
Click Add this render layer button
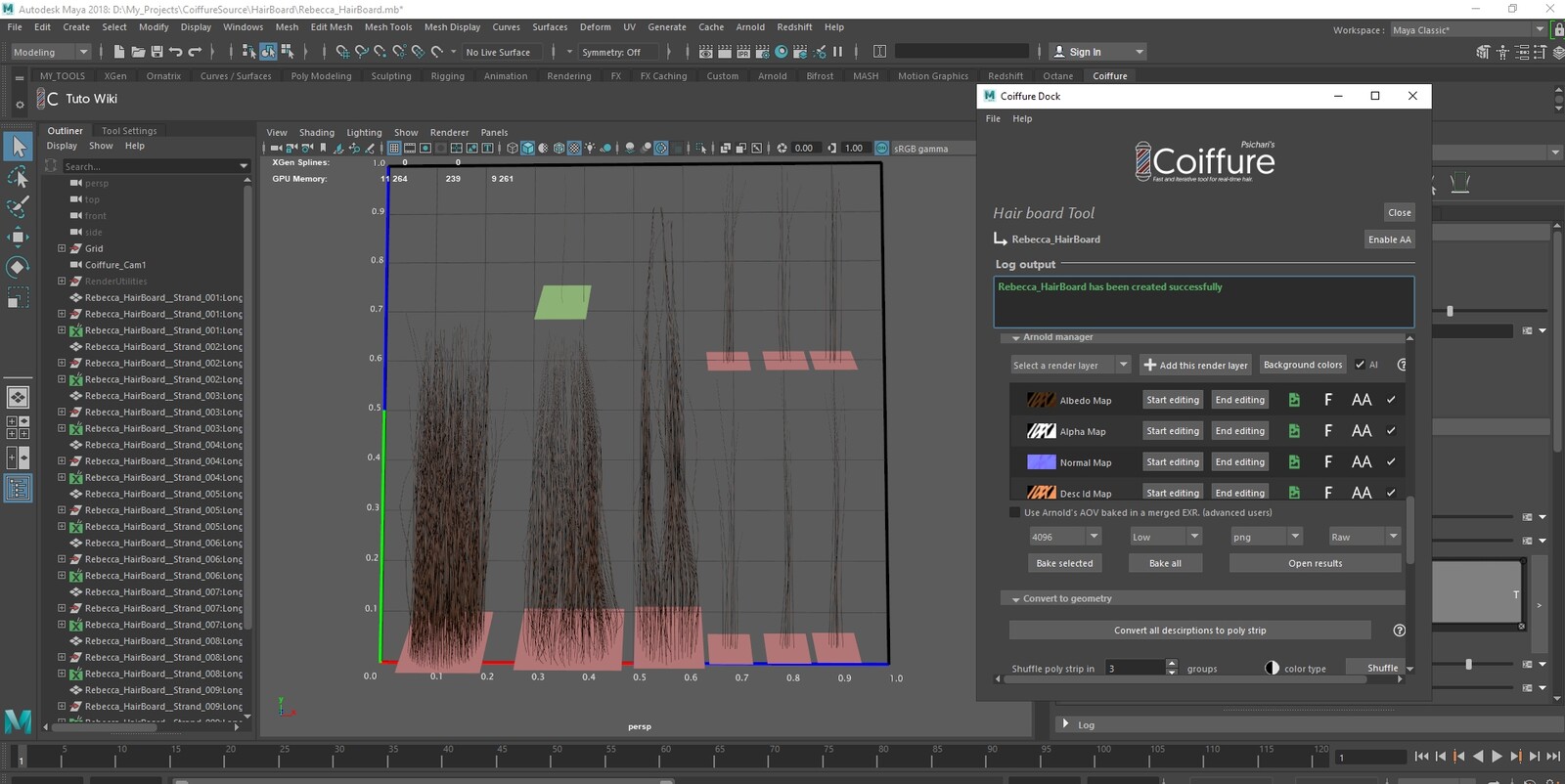(x=1194, y=365)
